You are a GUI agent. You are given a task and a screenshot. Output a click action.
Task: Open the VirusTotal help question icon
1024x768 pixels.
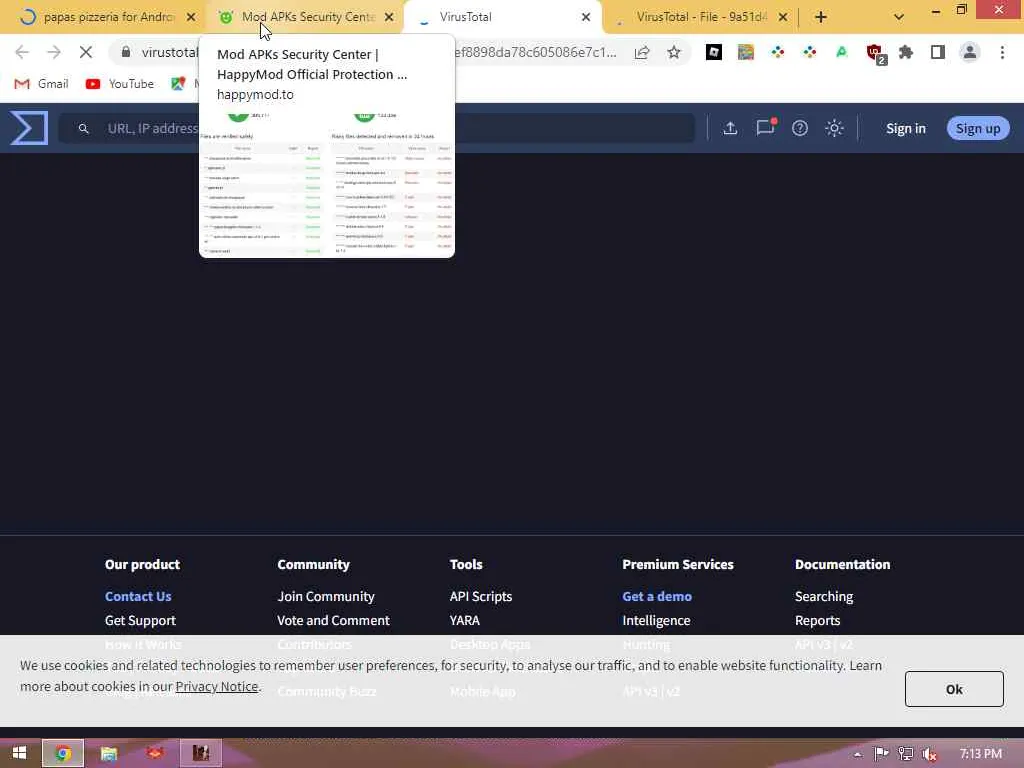[x=799, y=128]
